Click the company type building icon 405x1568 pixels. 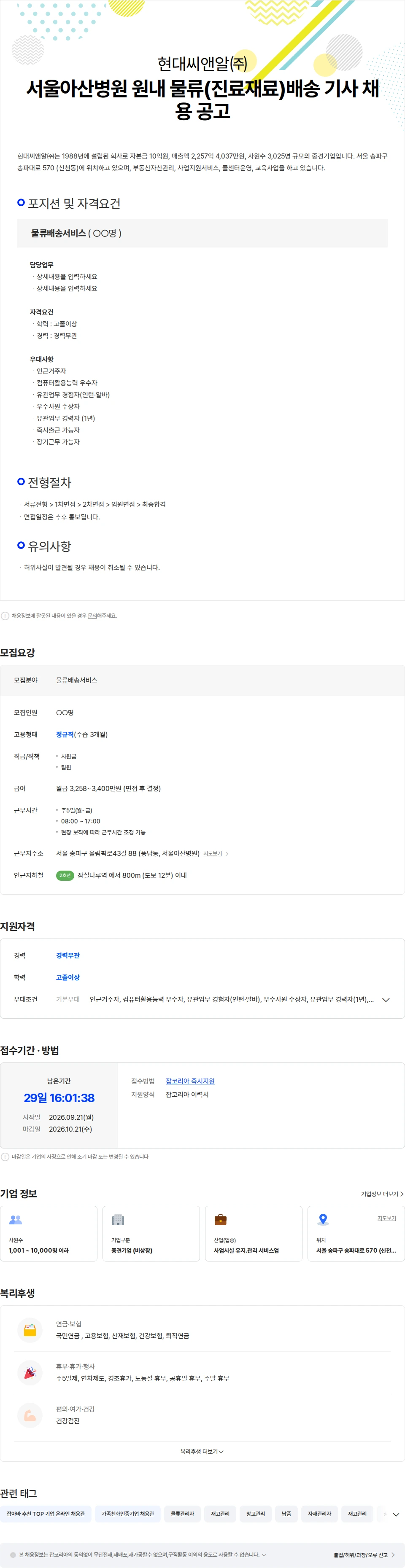pyautogui.click(x=118, y=1220)
